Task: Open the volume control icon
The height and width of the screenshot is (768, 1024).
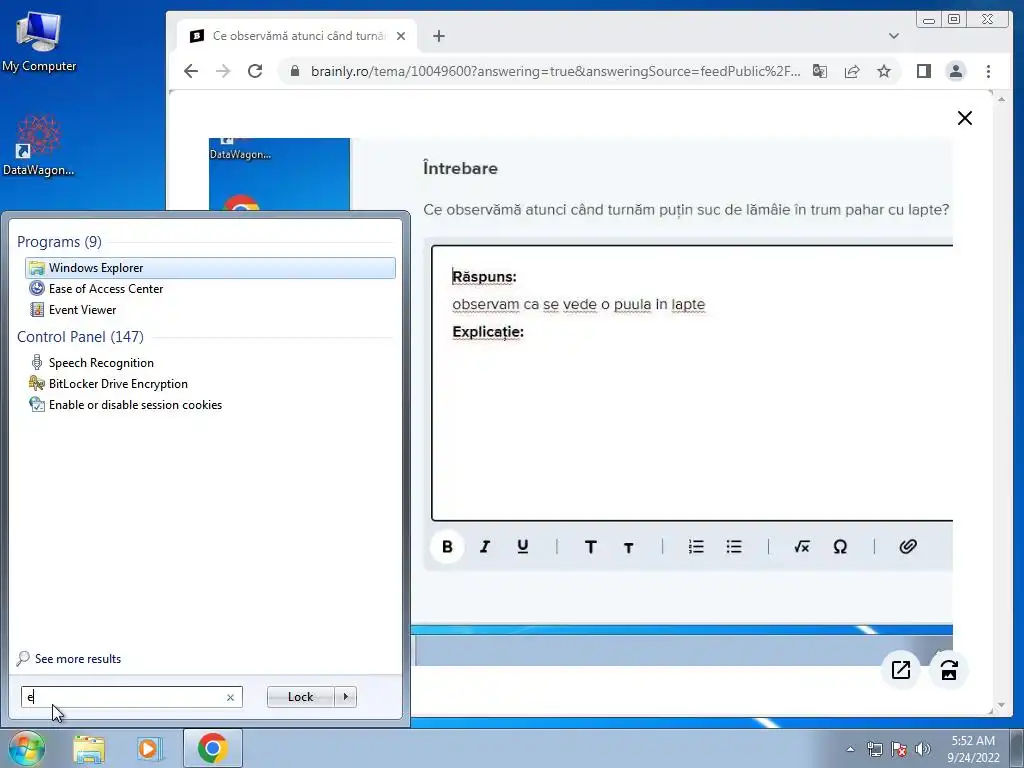Action: click(923, 749)
